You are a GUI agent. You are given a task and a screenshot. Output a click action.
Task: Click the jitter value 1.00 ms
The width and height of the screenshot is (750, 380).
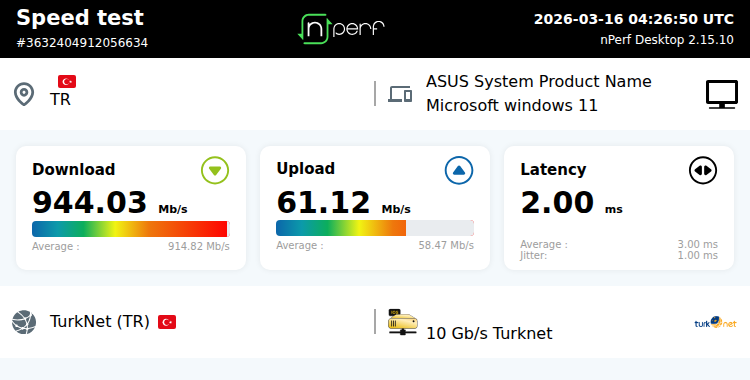point(697,256)
